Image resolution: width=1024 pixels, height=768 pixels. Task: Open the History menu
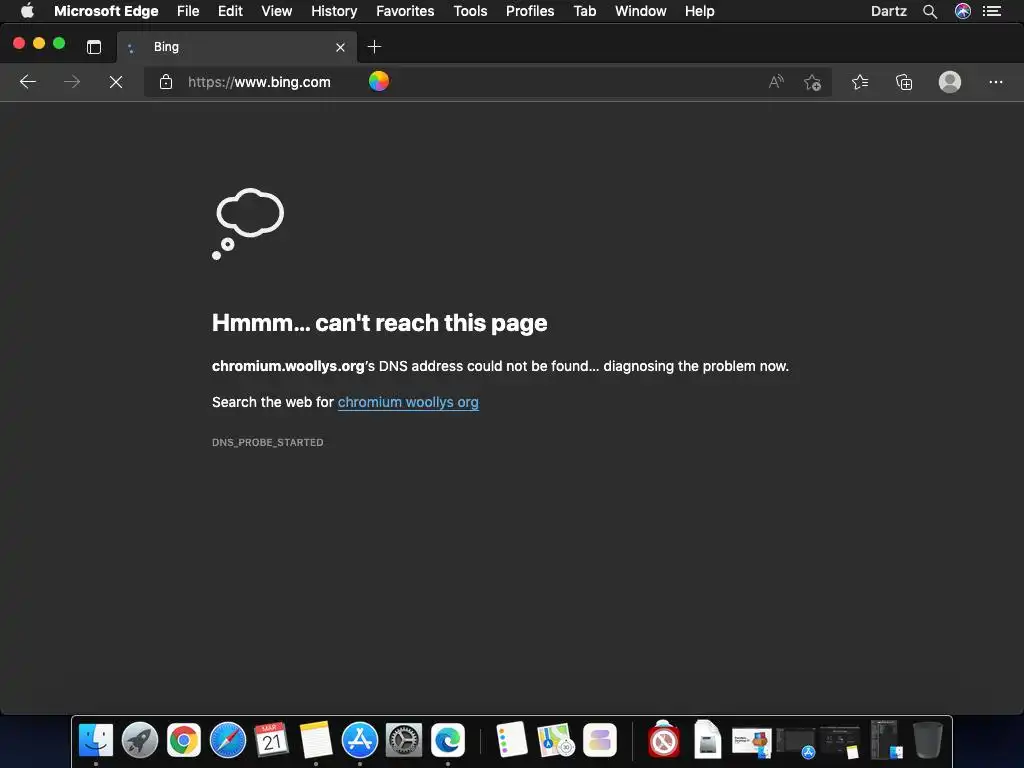(334, 11)
